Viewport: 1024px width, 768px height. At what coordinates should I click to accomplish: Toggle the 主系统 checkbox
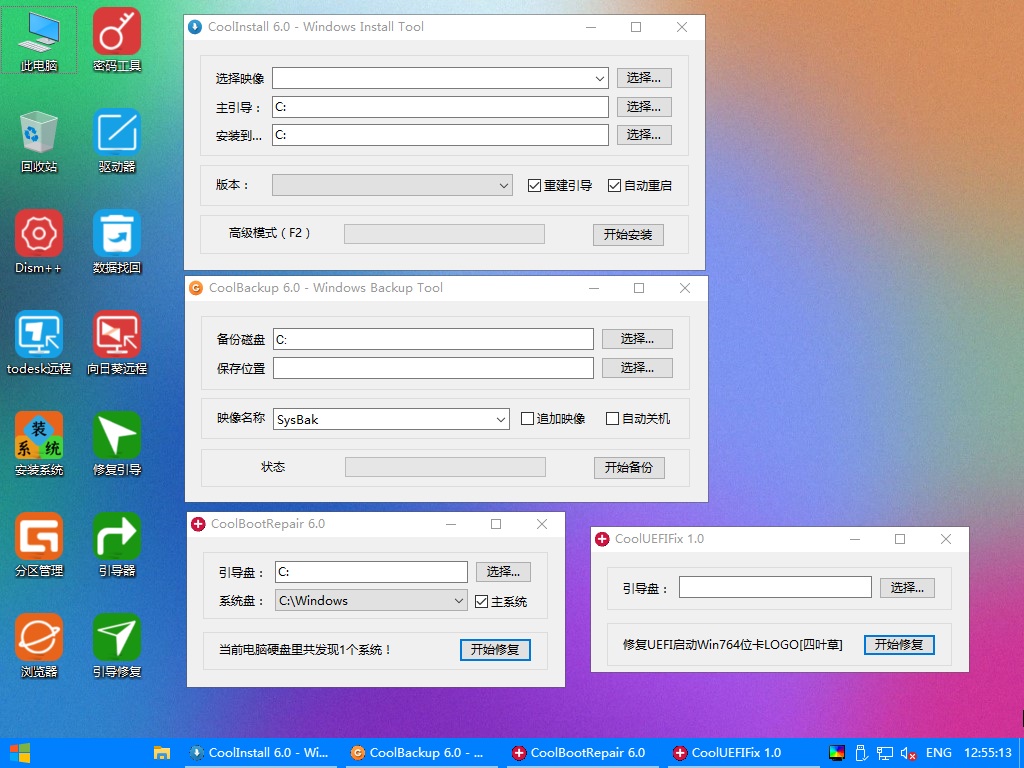(x=482, y=601)
